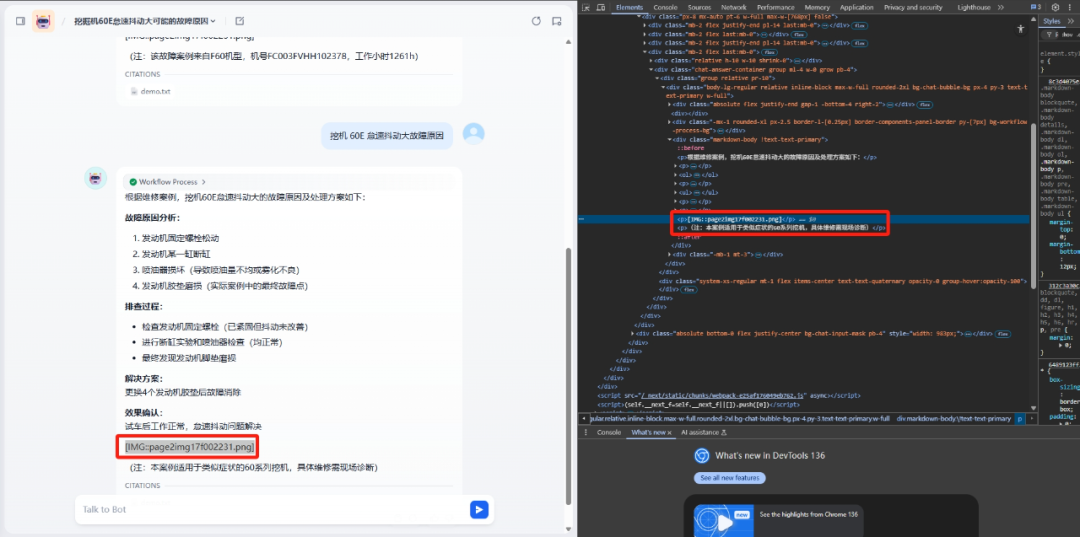The image size is (1080, 537).
Task: Click the DevTools issues counter icon
Action: [x=1035, y=8]
